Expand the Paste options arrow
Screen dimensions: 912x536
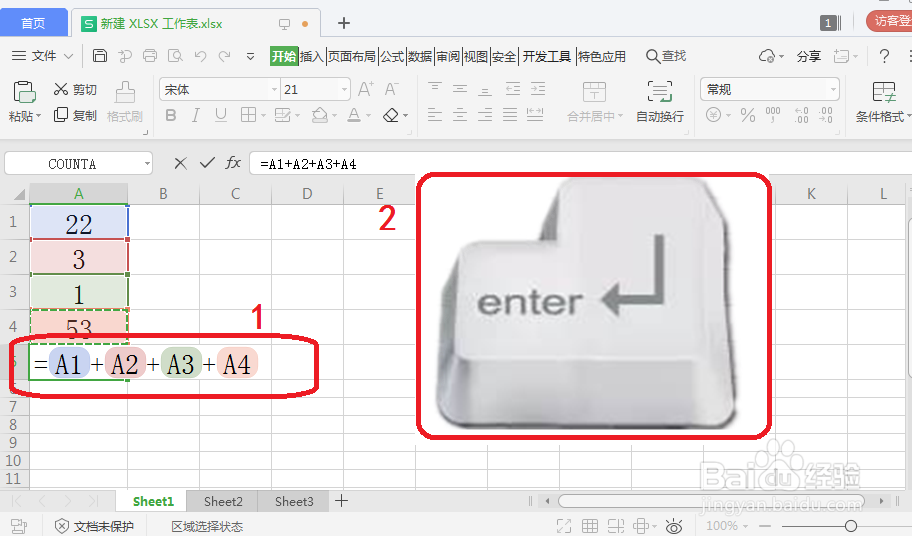(x=38, y=116)
